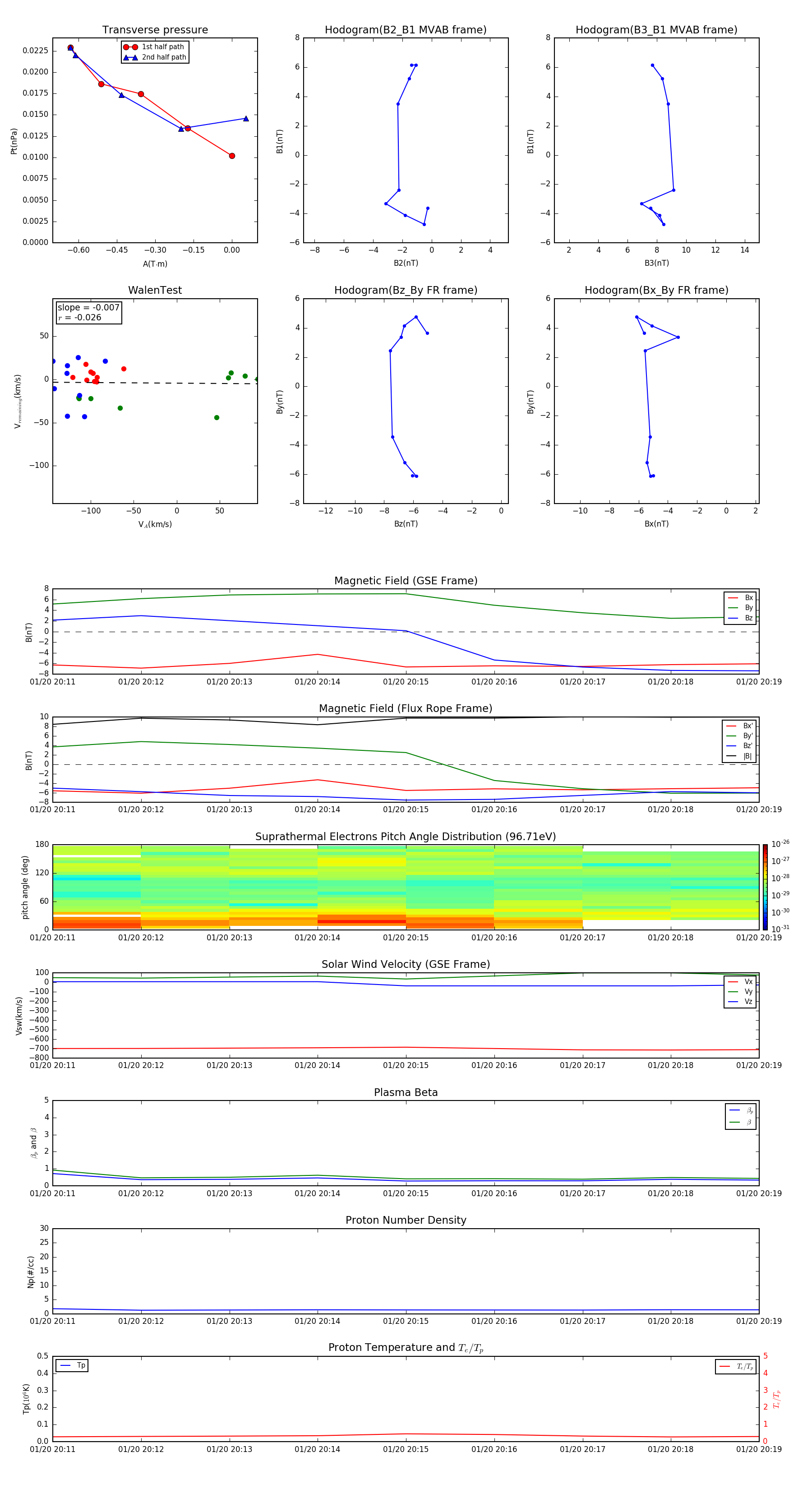
Task: Click the red "Te/Tp" right-side axis label
Action: (776, 1399)
